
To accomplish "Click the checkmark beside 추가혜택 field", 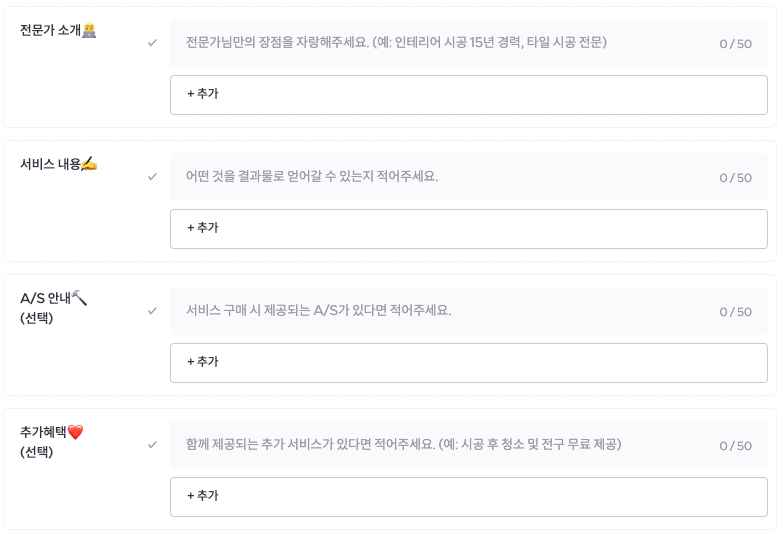I will pyautogui.click(x=152, y=445).
